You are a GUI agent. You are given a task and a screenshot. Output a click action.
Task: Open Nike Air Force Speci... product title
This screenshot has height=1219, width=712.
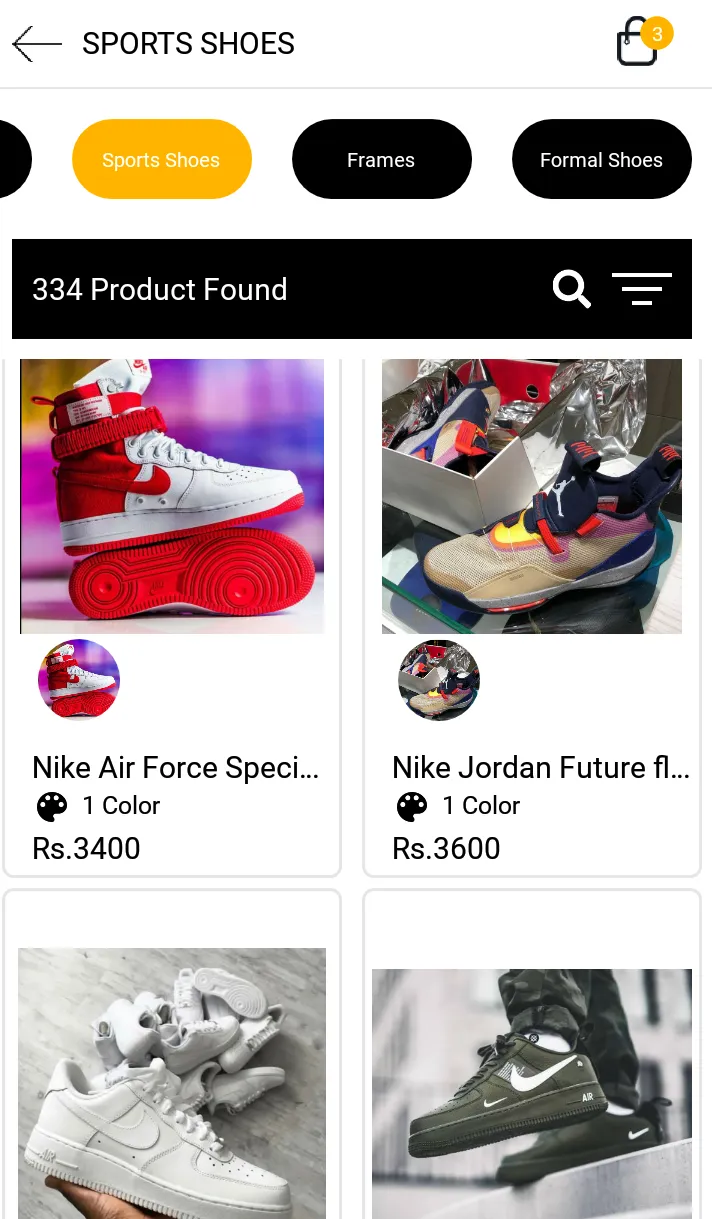(x=176, y=767)
